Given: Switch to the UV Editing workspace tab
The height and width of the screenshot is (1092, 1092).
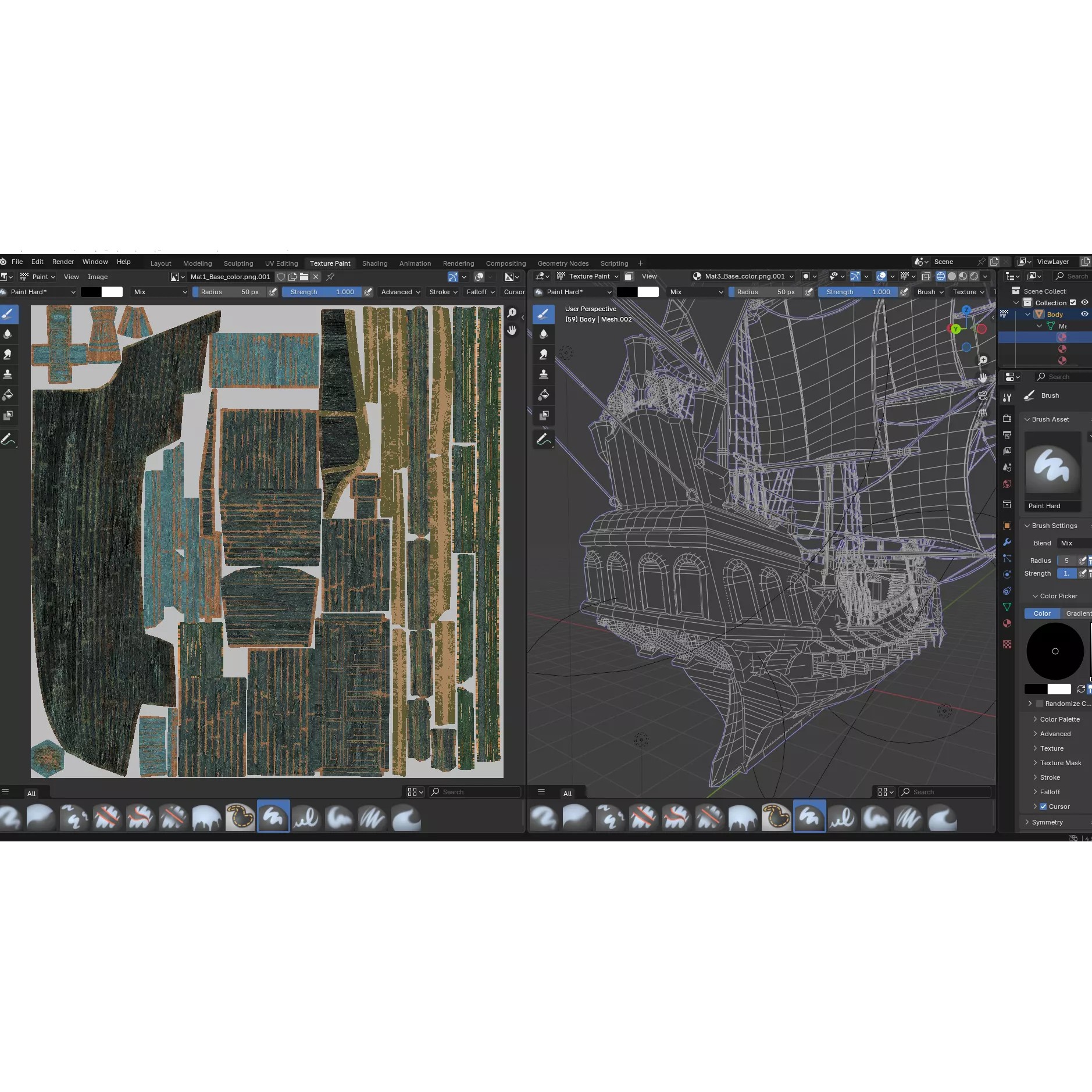Looking at the screenshot, I should [x=281, y=263].
